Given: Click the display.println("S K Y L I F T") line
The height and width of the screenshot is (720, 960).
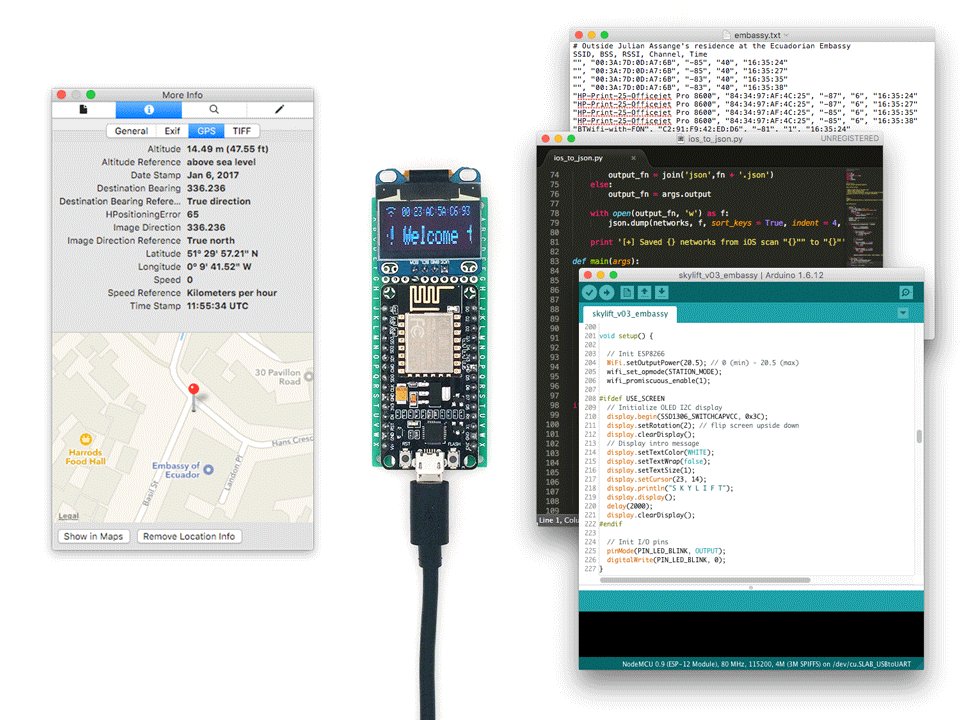Looking at the screenshot, I should 669,488.
